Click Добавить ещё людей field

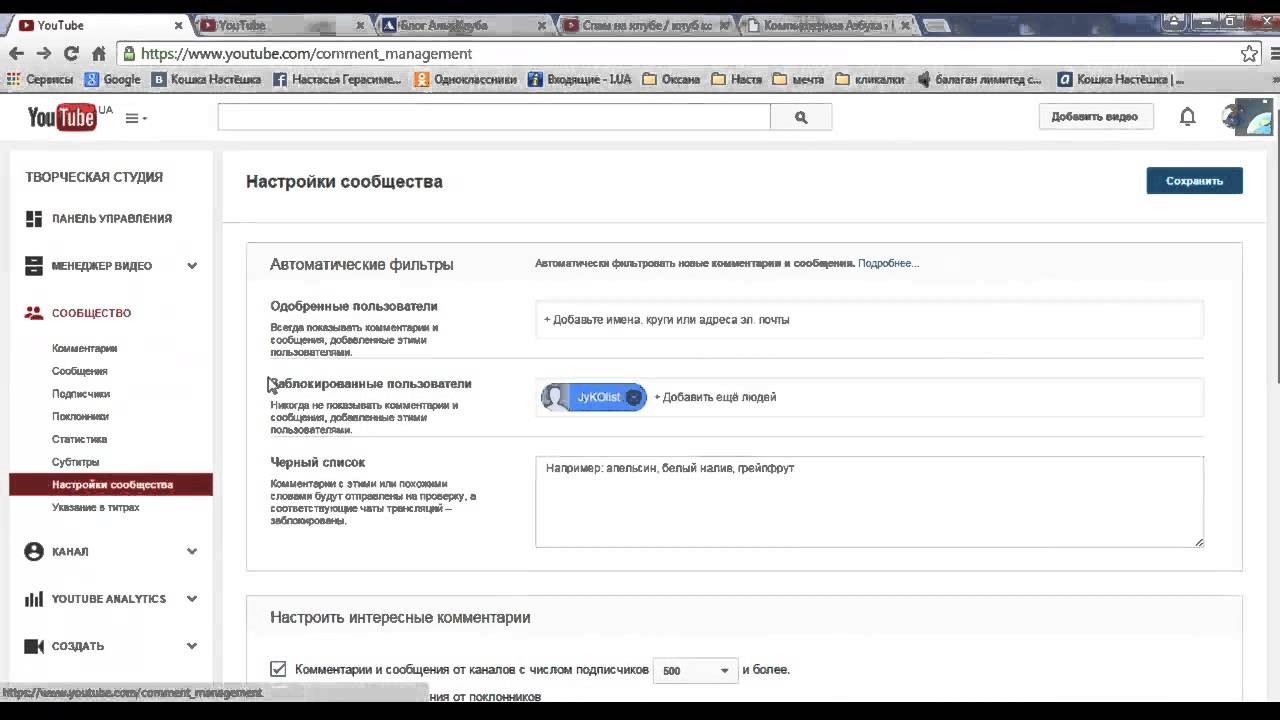click(x=715, y=397)
